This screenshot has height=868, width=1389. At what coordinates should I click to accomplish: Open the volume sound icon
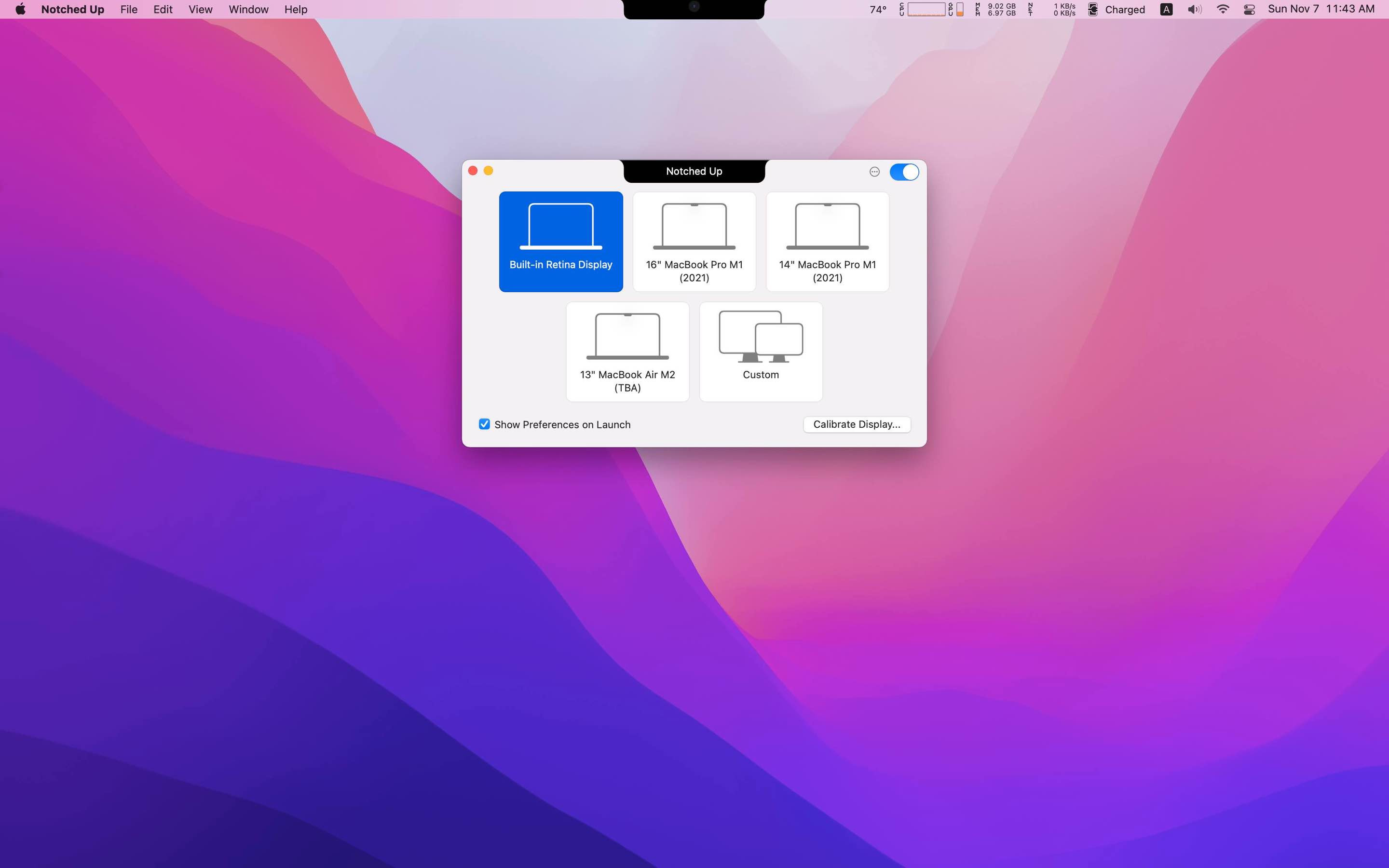click(x=1195, y=9)
